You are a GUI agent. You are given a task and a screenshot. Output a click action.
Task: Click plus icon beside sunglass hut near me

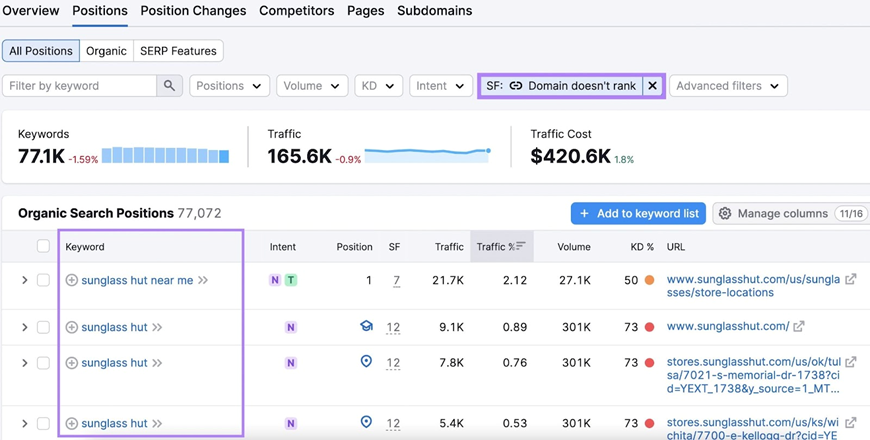pyautogui.click(x=72, y=281)
